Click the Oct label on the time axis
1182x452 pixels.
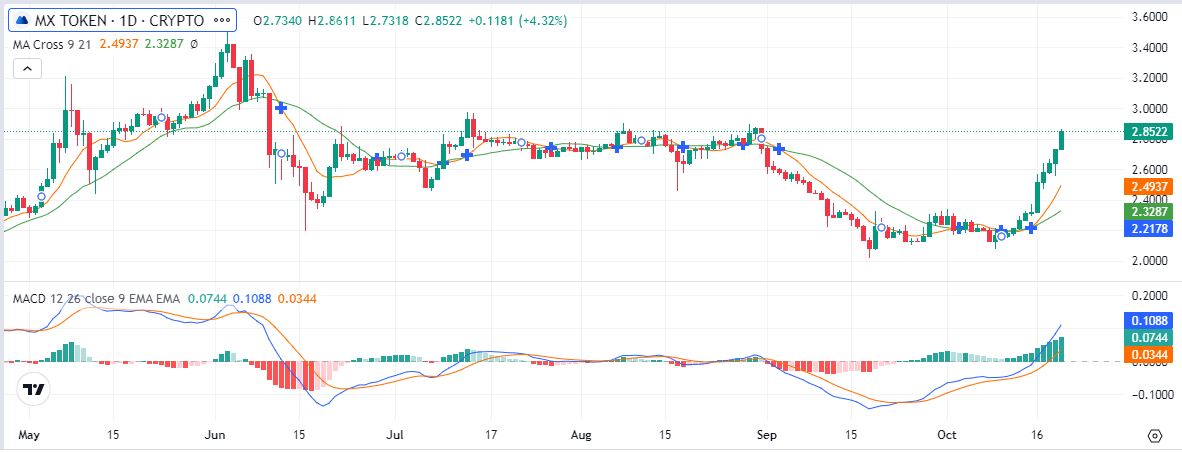pos(947,435)
